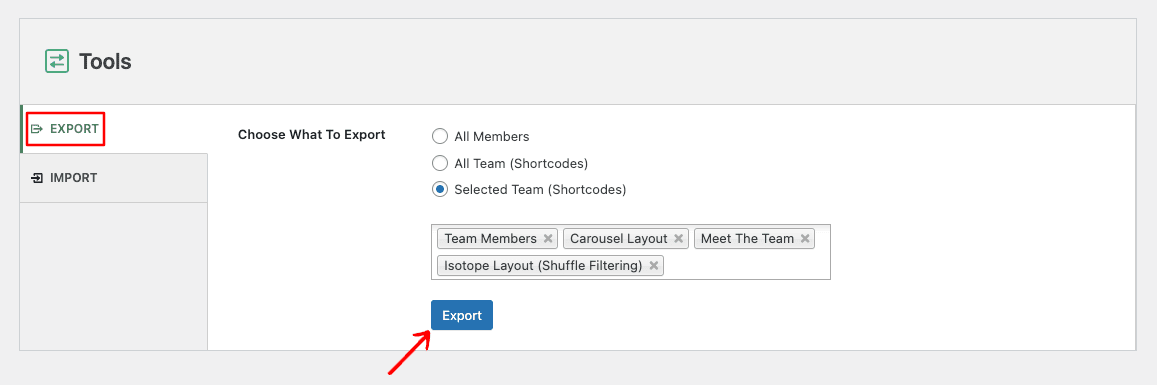Click the Team Members tag label
This screenshot has width=1157, height=385.
pos(491,239)
